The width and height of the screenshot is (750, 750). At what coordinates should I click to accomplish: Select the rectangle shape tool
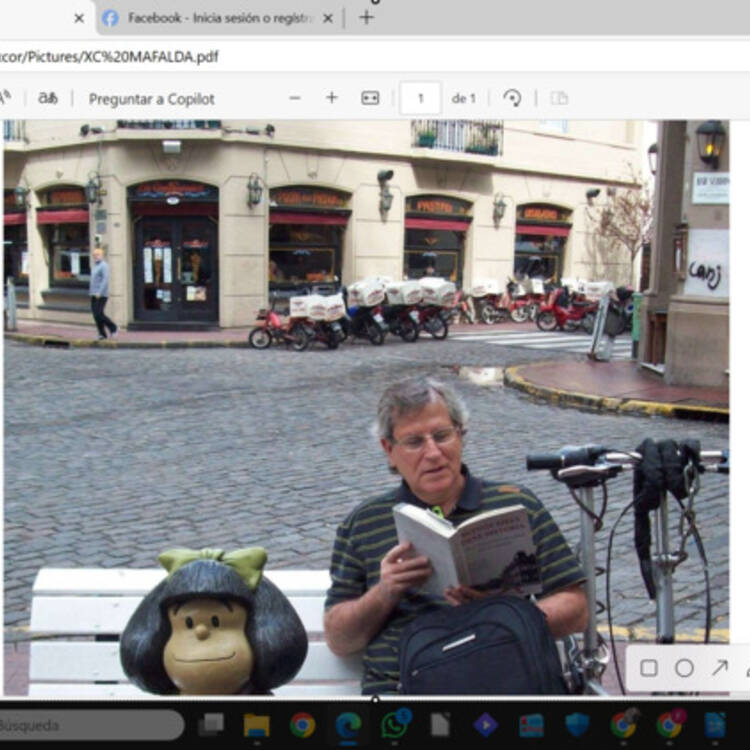649,668
